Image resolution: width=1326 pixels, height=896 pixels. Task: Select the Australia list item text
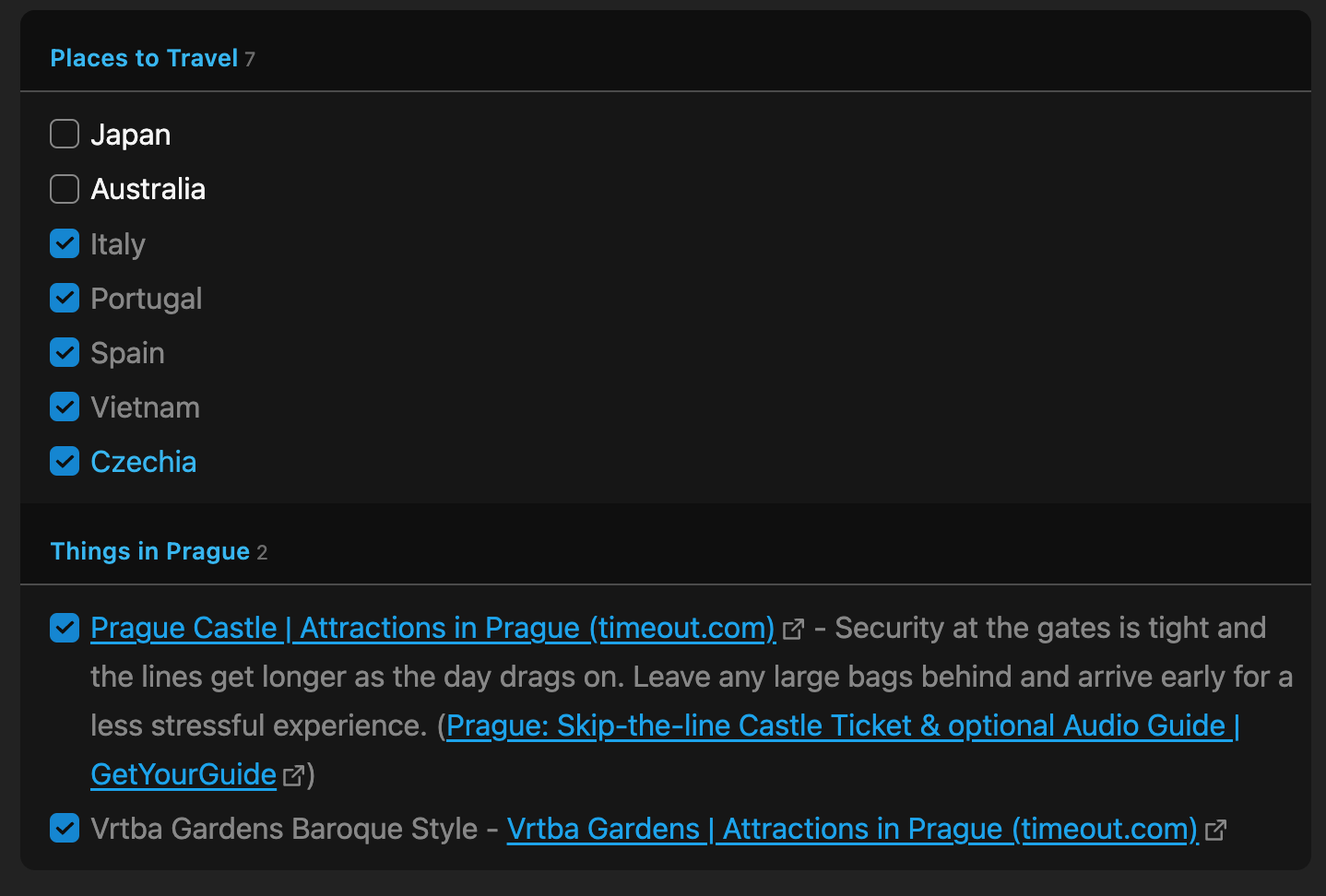(148, 189)
